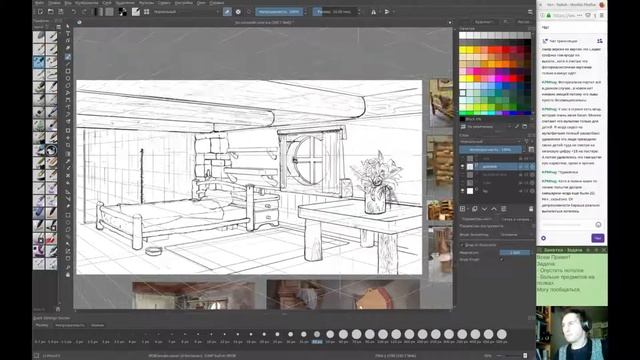Redo using the toolbar arrow icon
The width and height of the screenshot is (640, 360).
pos(84,12)
